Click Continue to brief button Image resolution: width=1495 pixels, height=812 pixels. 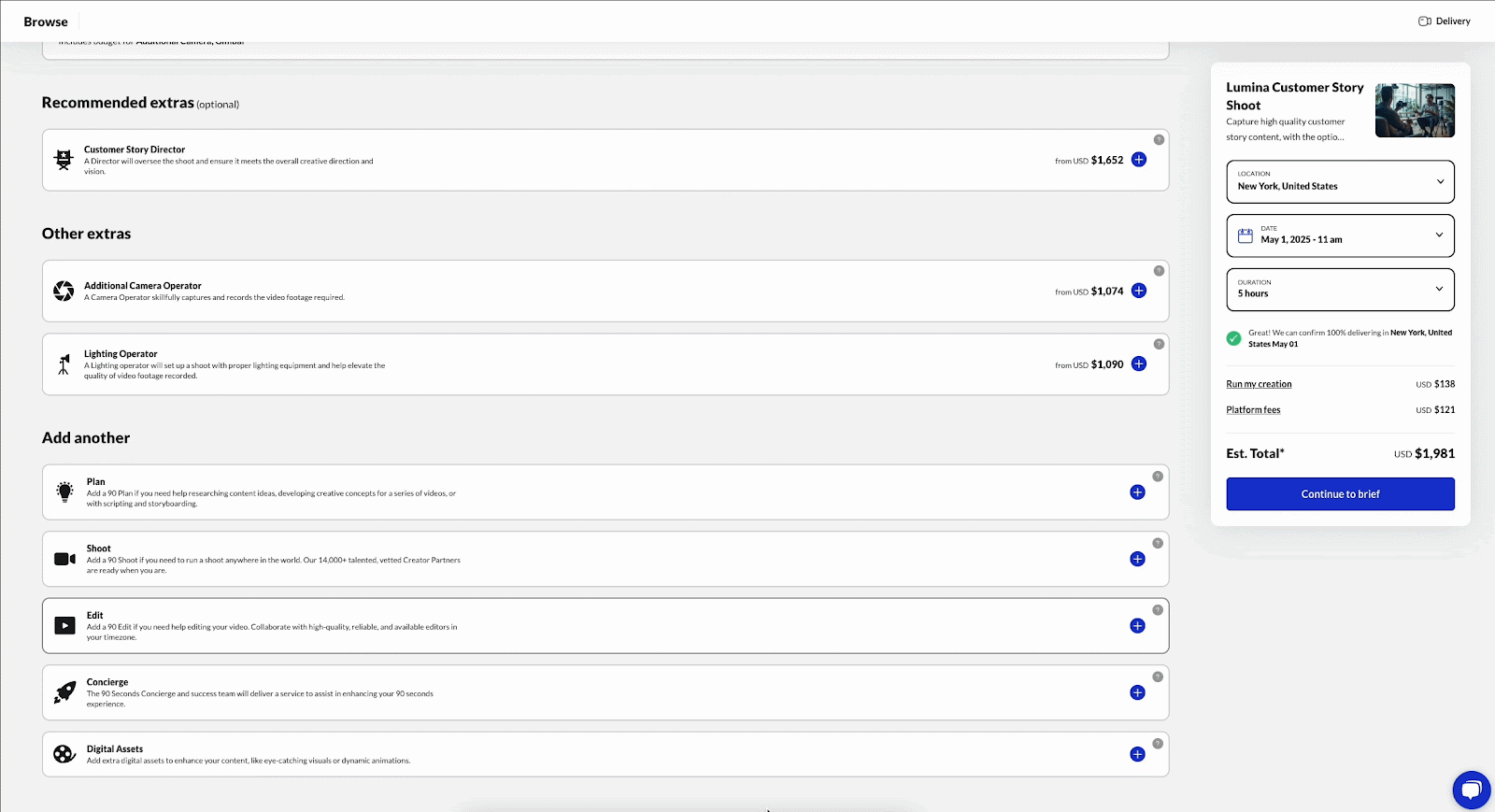[1340, 494]
